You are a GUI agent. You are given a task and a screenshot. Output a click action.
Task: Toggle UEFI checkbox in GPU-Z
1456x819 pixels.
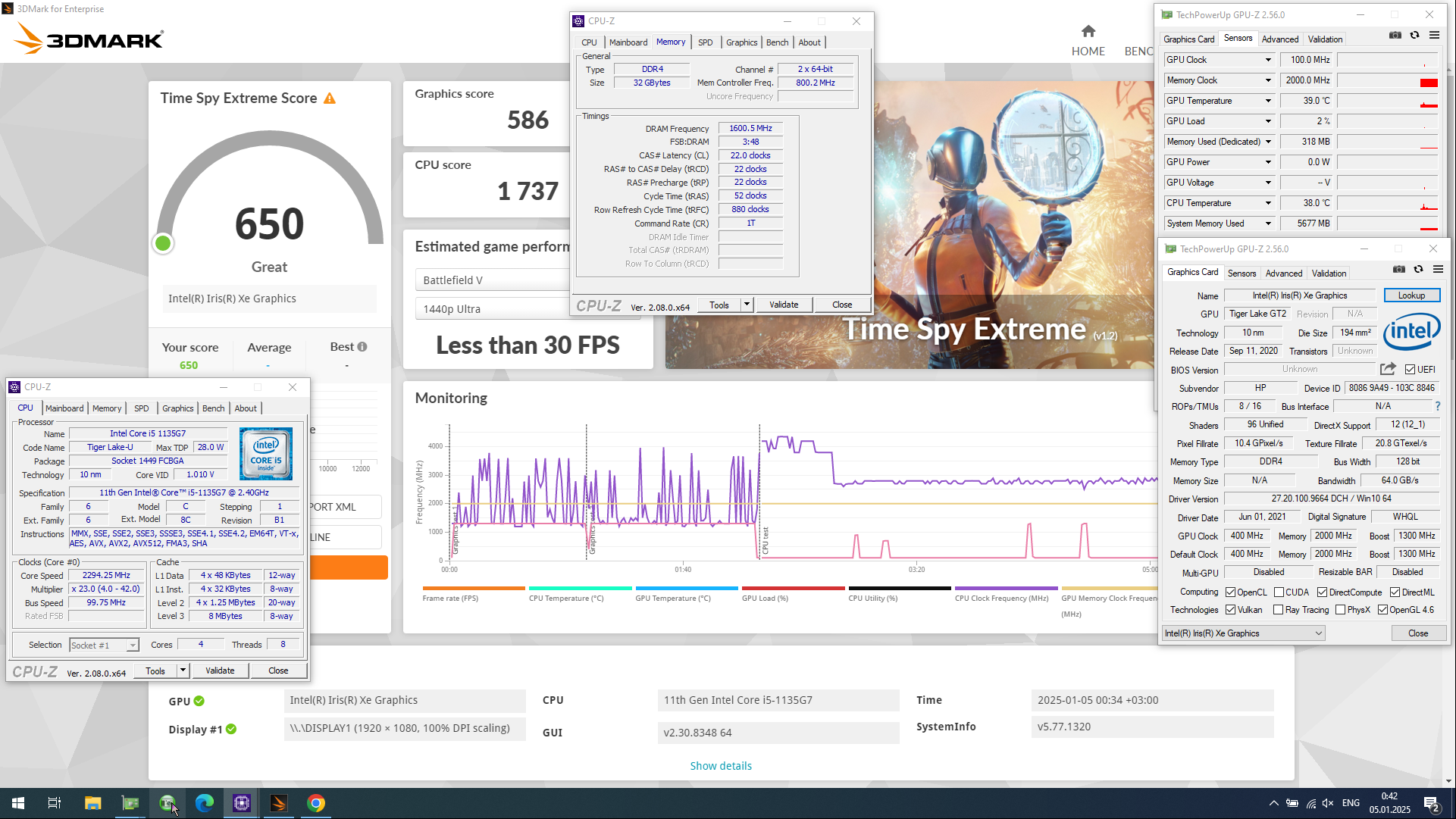pos(1410,370)
